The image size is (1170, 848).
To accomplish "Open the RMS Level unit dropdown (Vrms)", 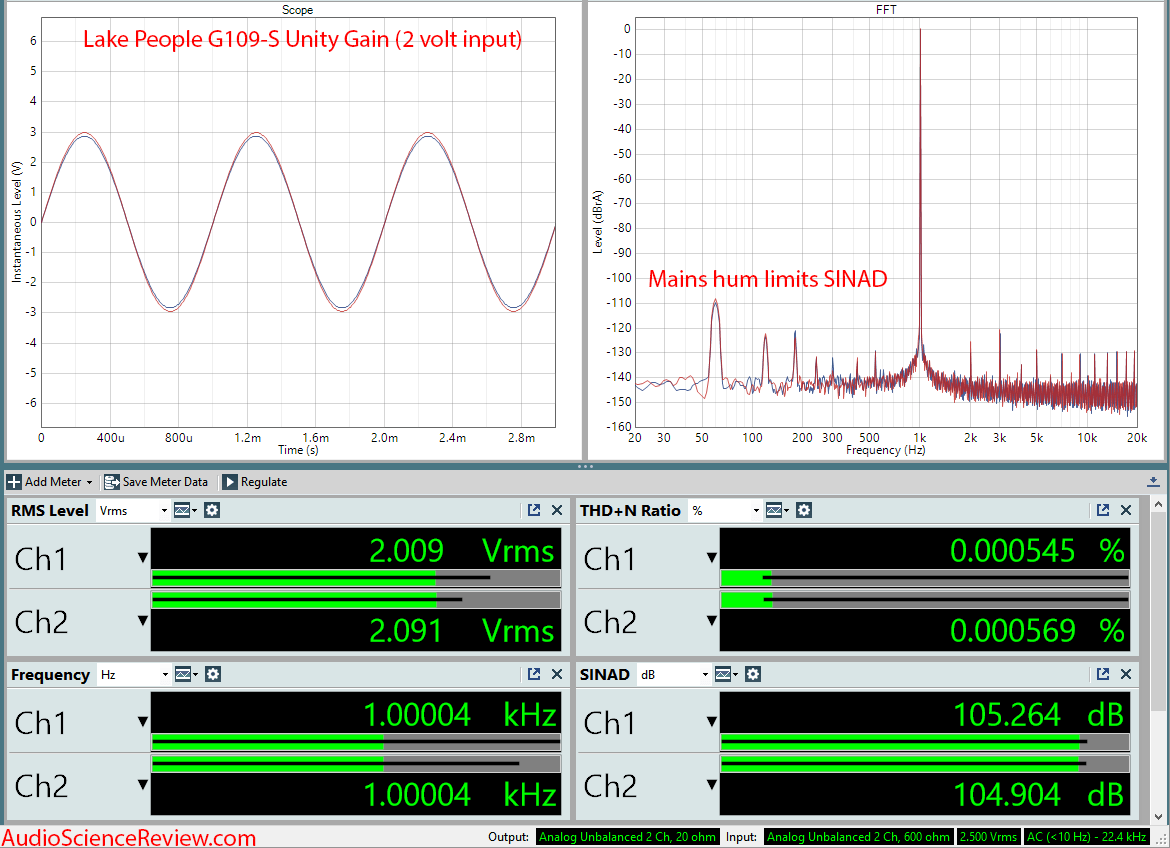I will coord(134,511).
